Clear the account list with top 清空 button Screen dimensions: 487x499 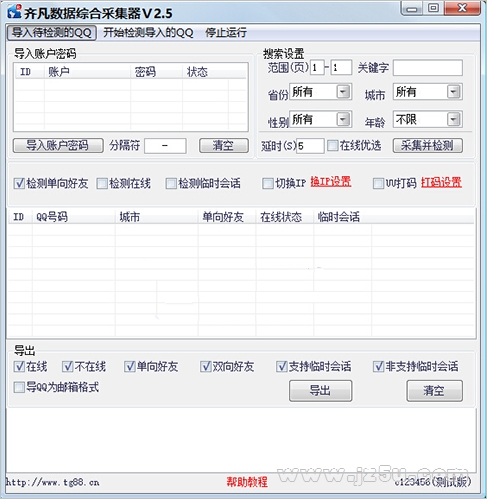click(x=224, y=146)
